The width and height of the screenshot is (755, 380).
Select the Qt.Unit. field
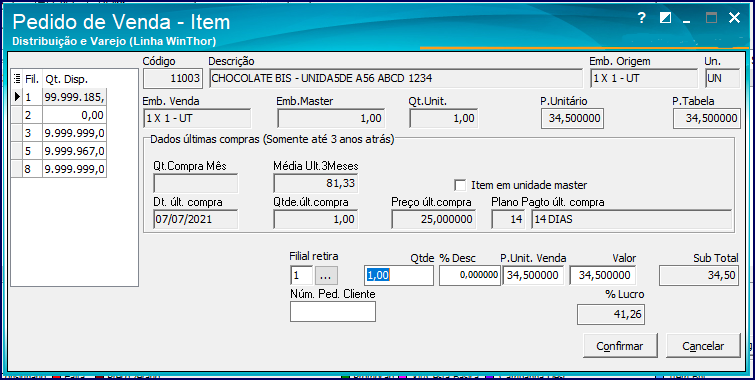pyautogui.click(x=443, y=118)
